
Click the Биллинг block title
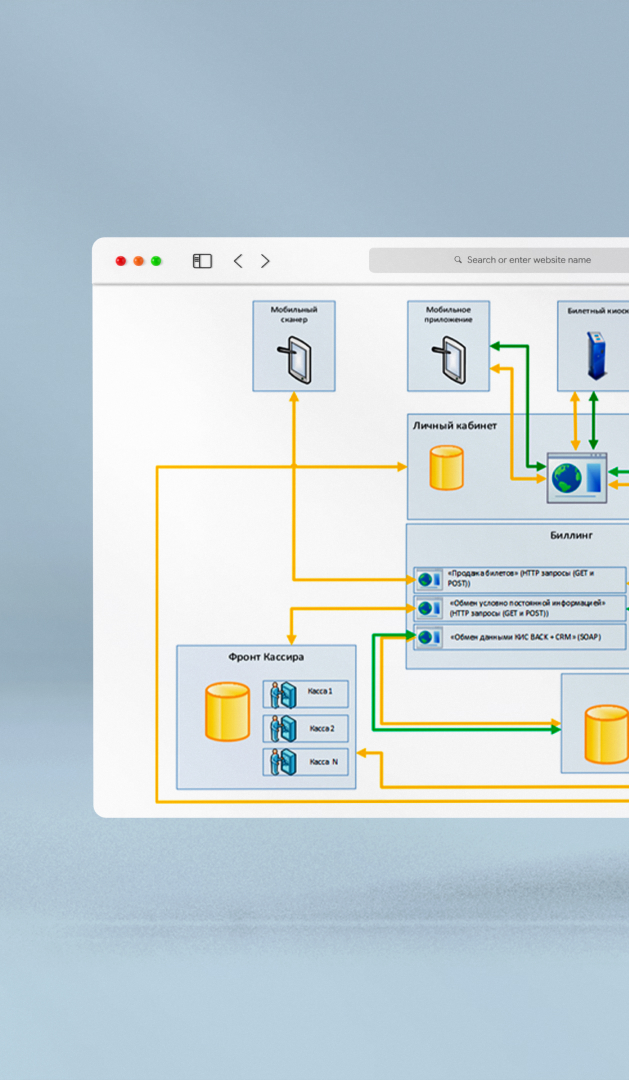coord(571,535)
